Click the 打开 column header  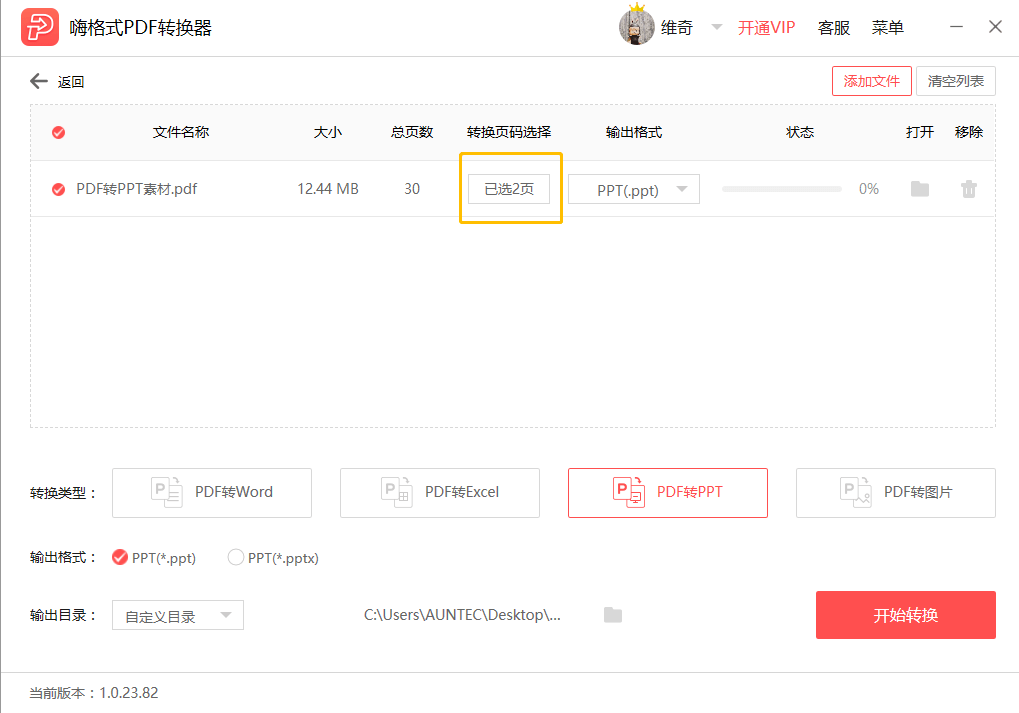(x=920, y=133)
